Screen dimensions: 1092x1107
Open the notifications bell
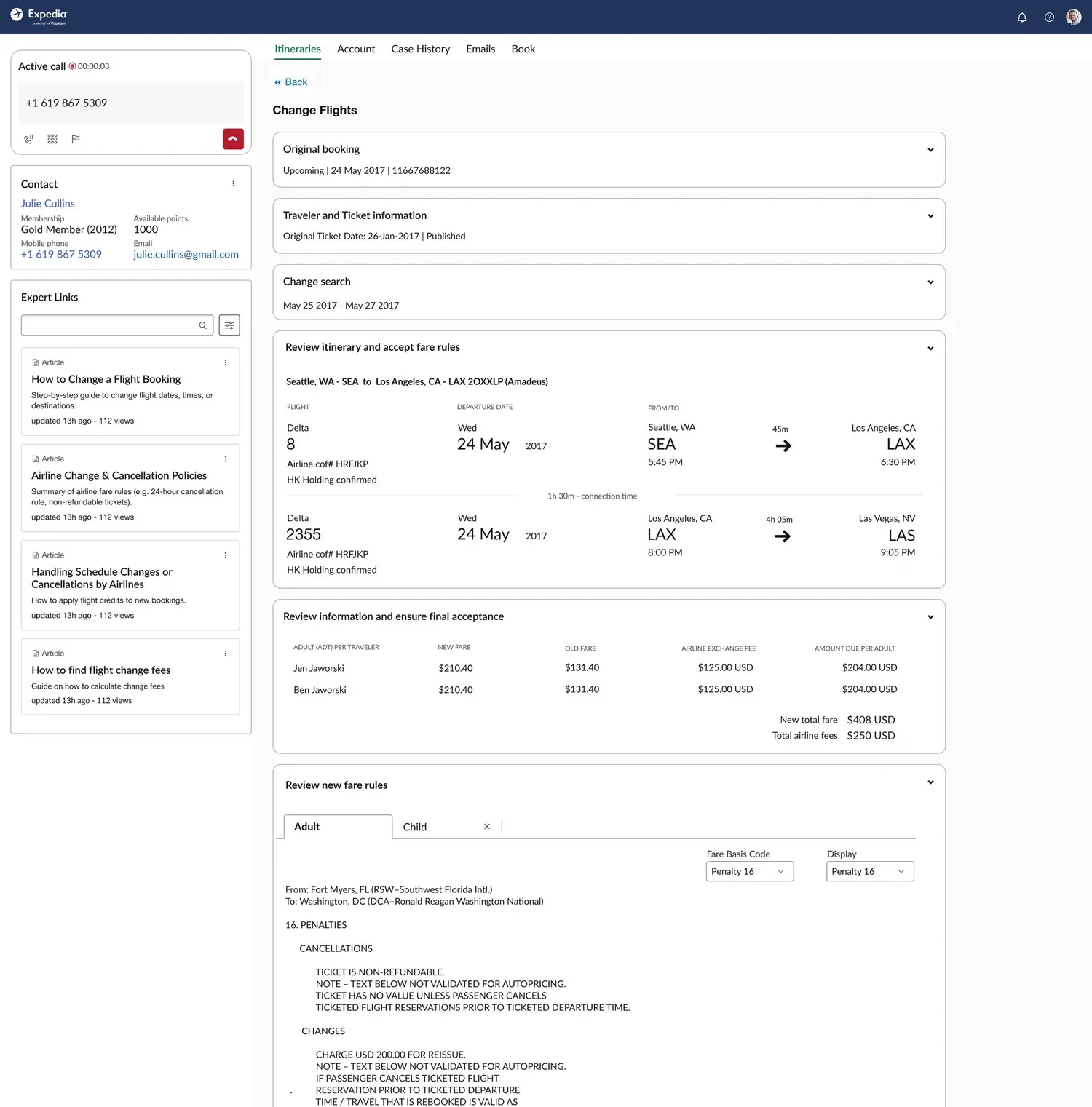[1022, 17]
